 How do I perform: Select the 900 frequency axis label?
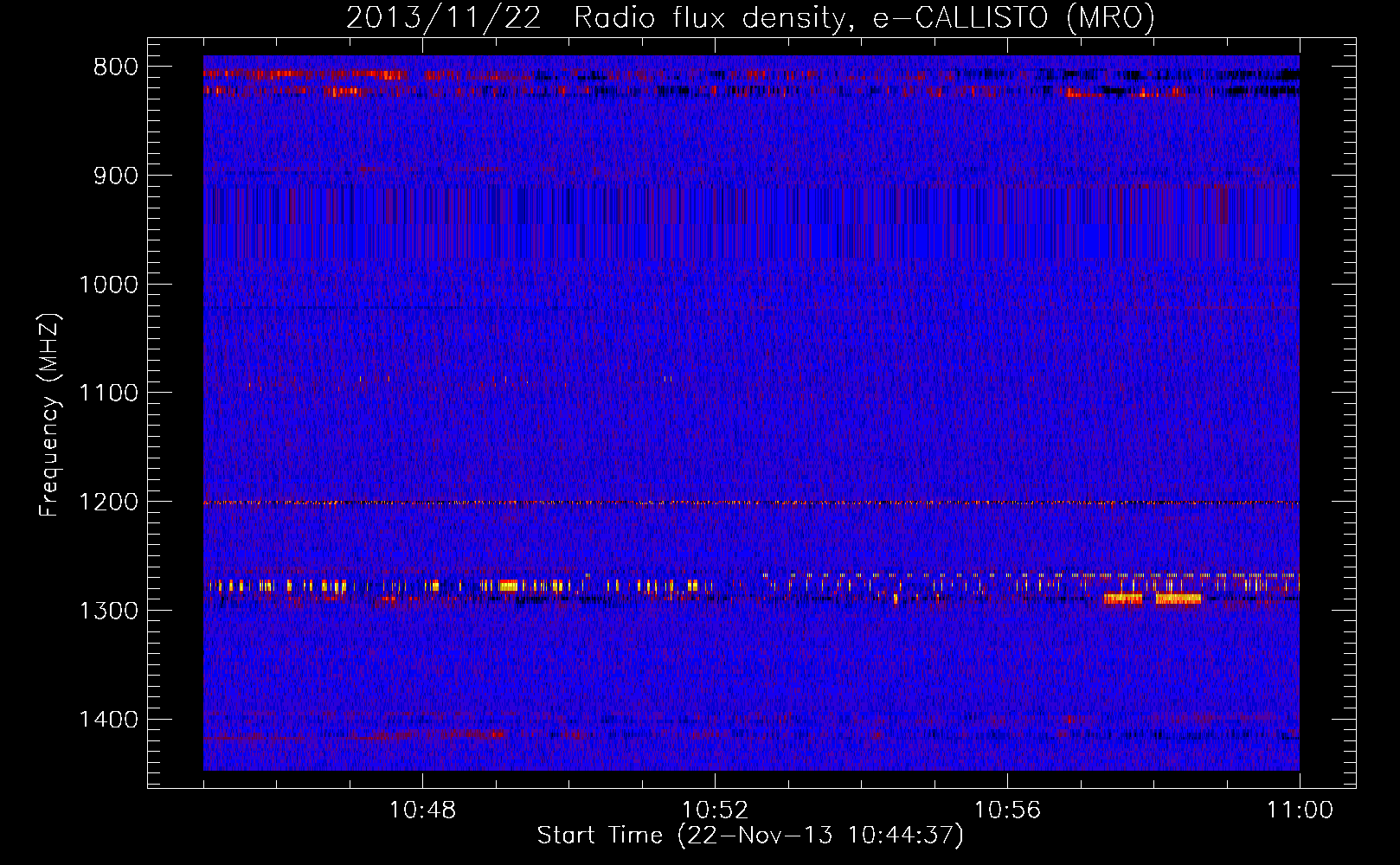click(x=116, y=176)
